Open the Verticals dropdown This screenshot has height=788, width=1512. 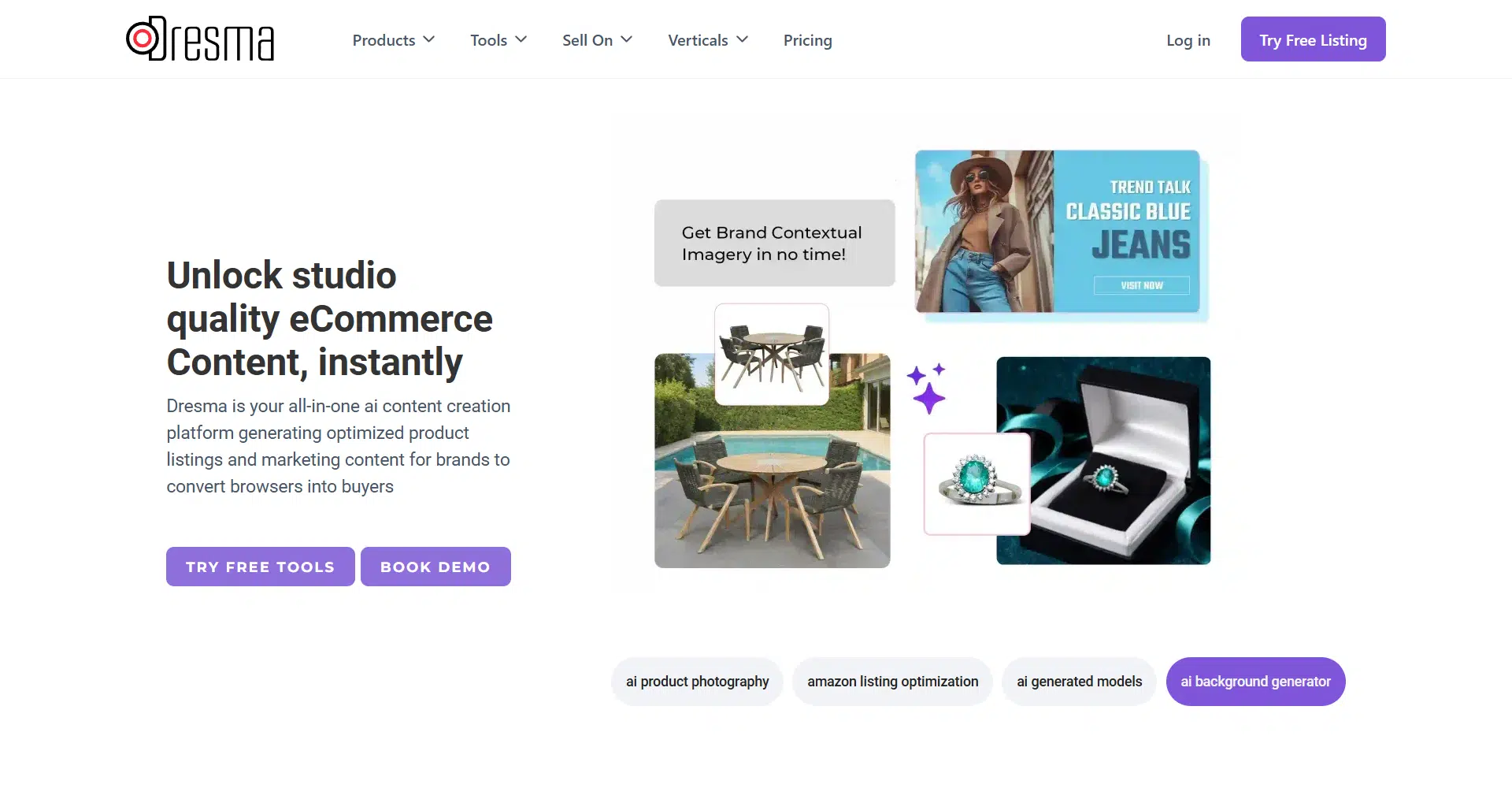[x=708, y=40]
